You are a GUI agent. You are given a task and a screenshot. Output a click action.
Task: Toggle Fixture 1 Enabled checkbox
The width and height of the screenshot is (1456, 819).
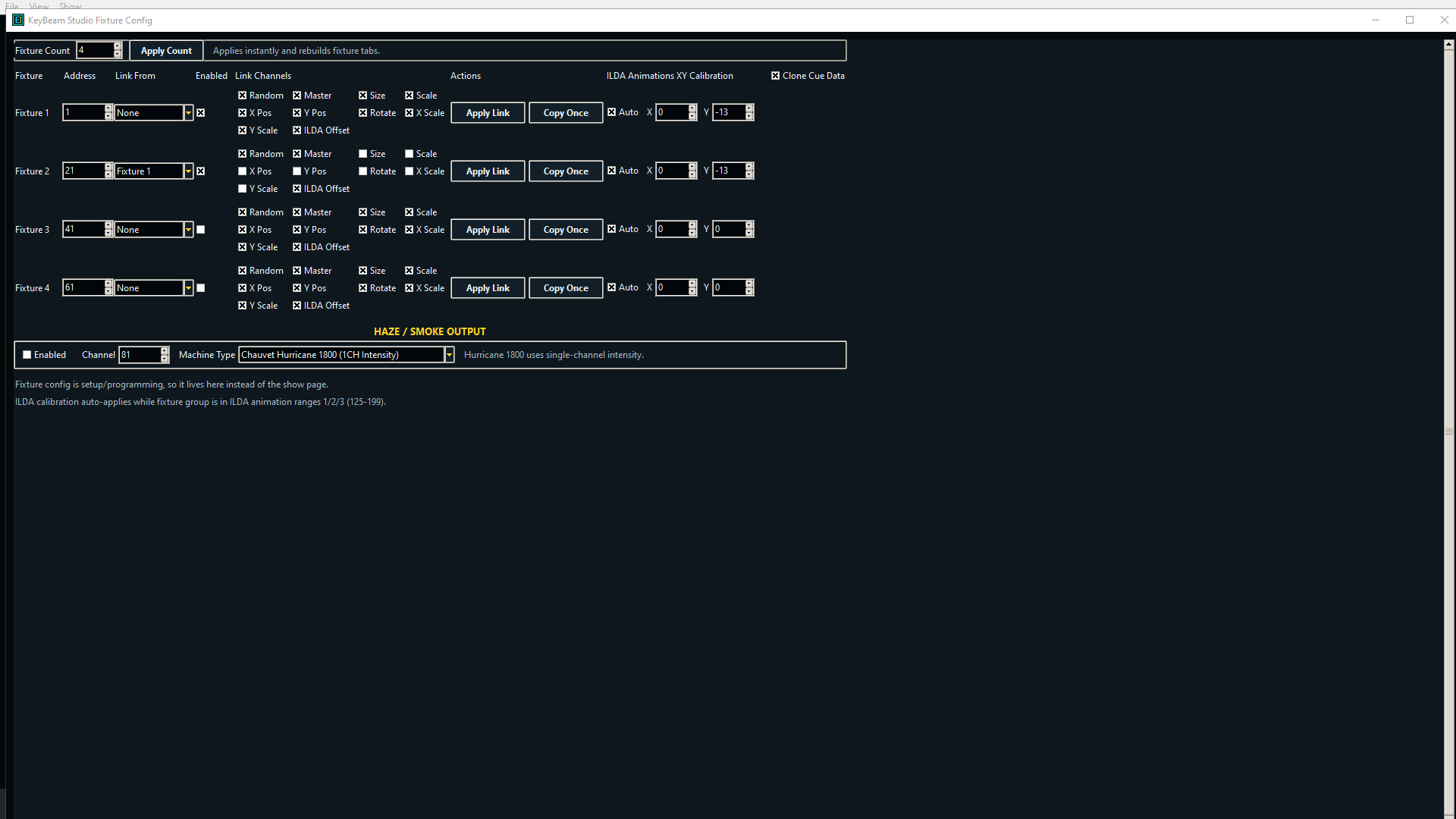coord(201,113)
